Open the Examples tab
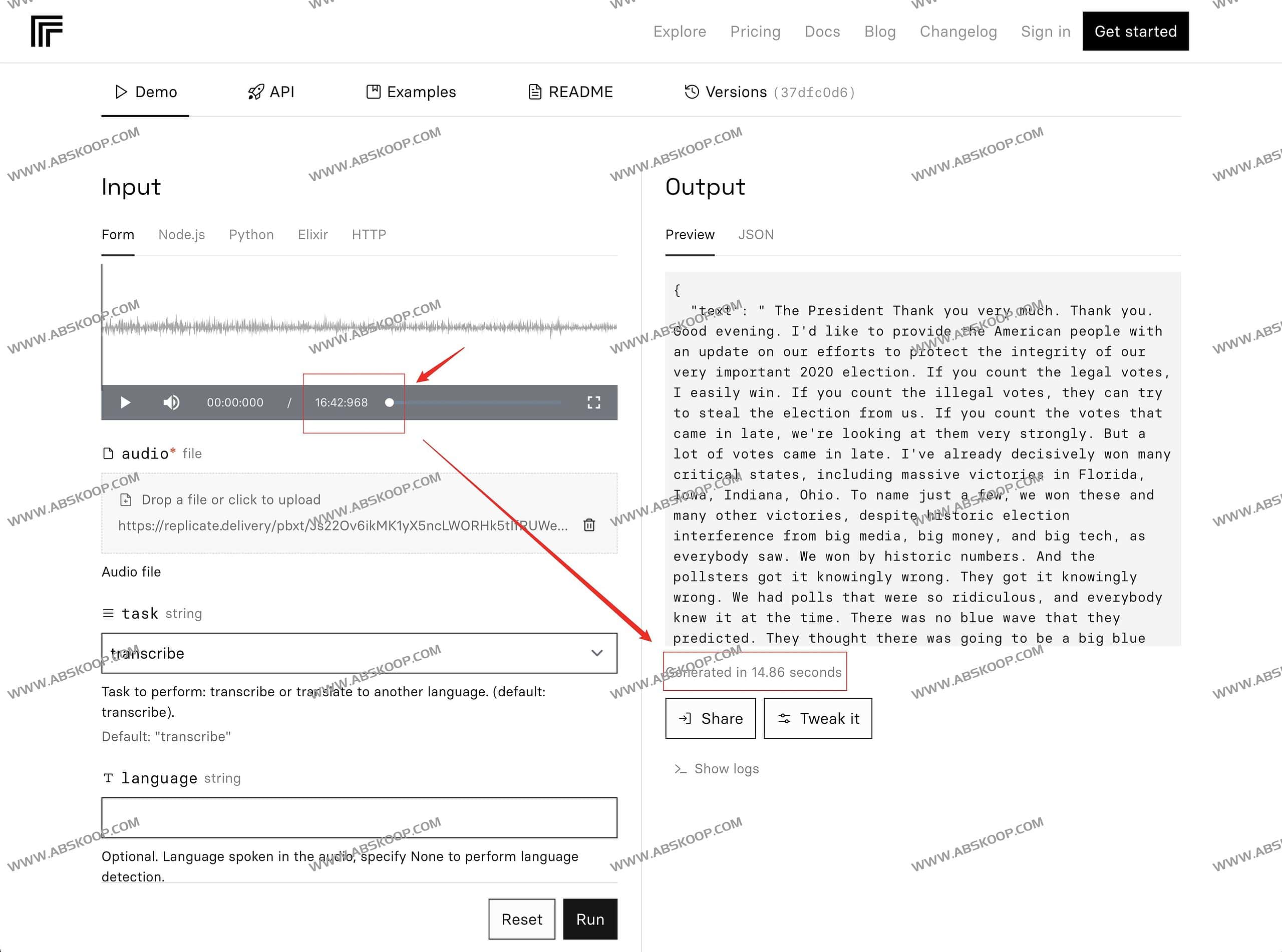The height and width of the screenshot is (952, 1282). pyautogui.click(x=411, y=92)
